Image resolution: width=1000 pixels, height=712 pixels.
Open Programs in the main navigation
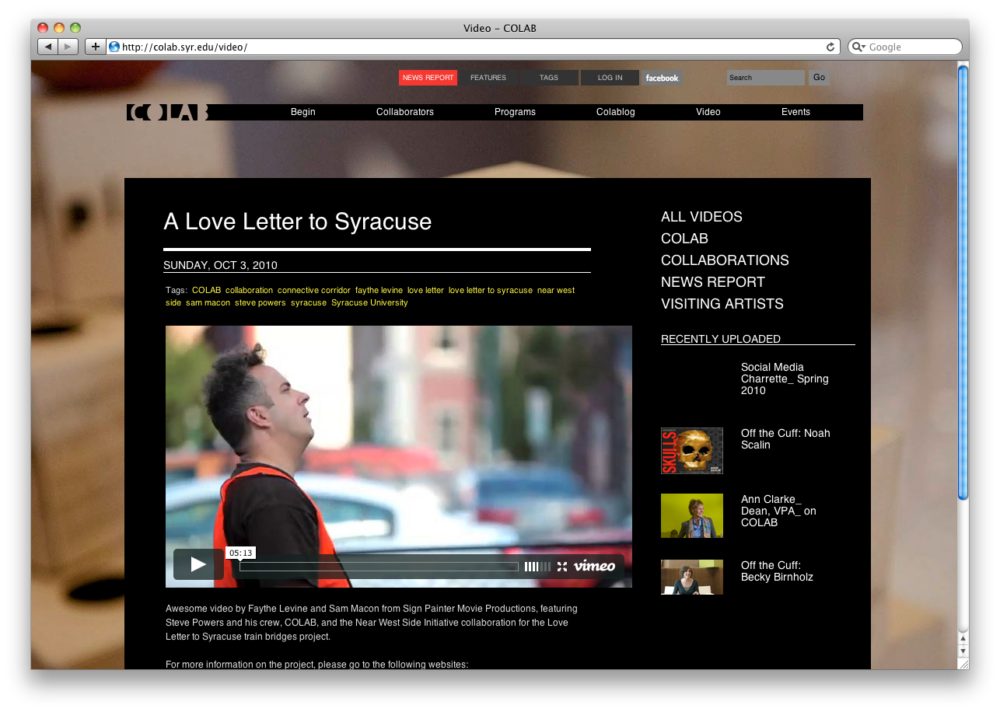point(515,112)
